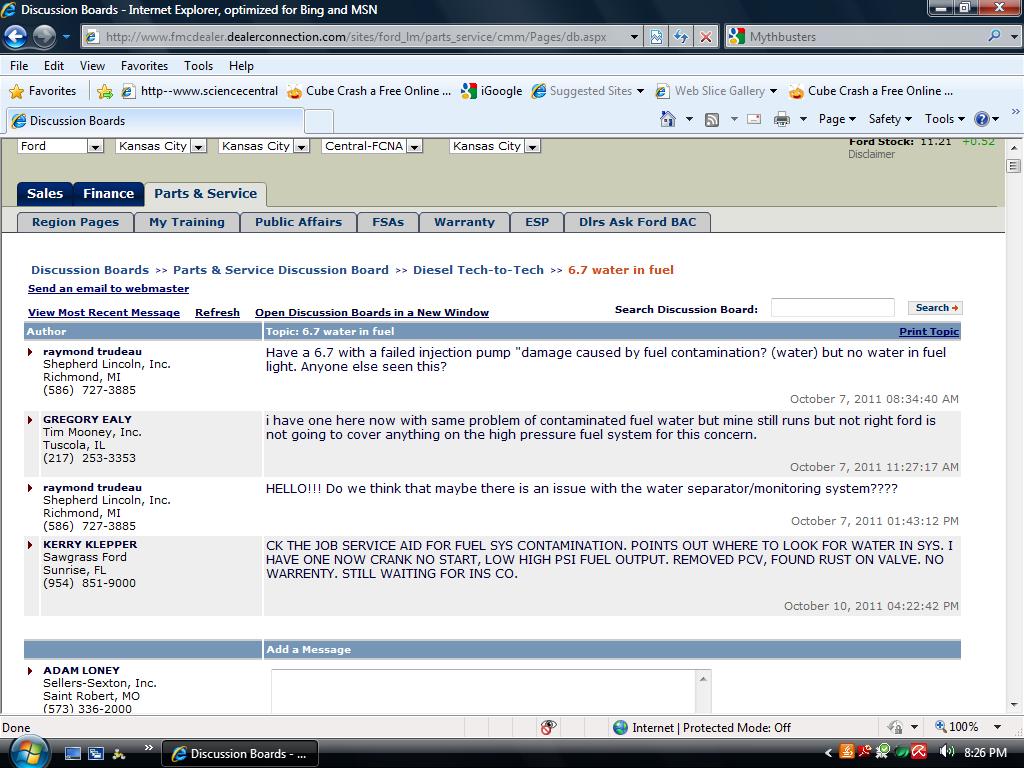Open the Page dropdown menu
Screen dimensions: 1024x768
837,119
